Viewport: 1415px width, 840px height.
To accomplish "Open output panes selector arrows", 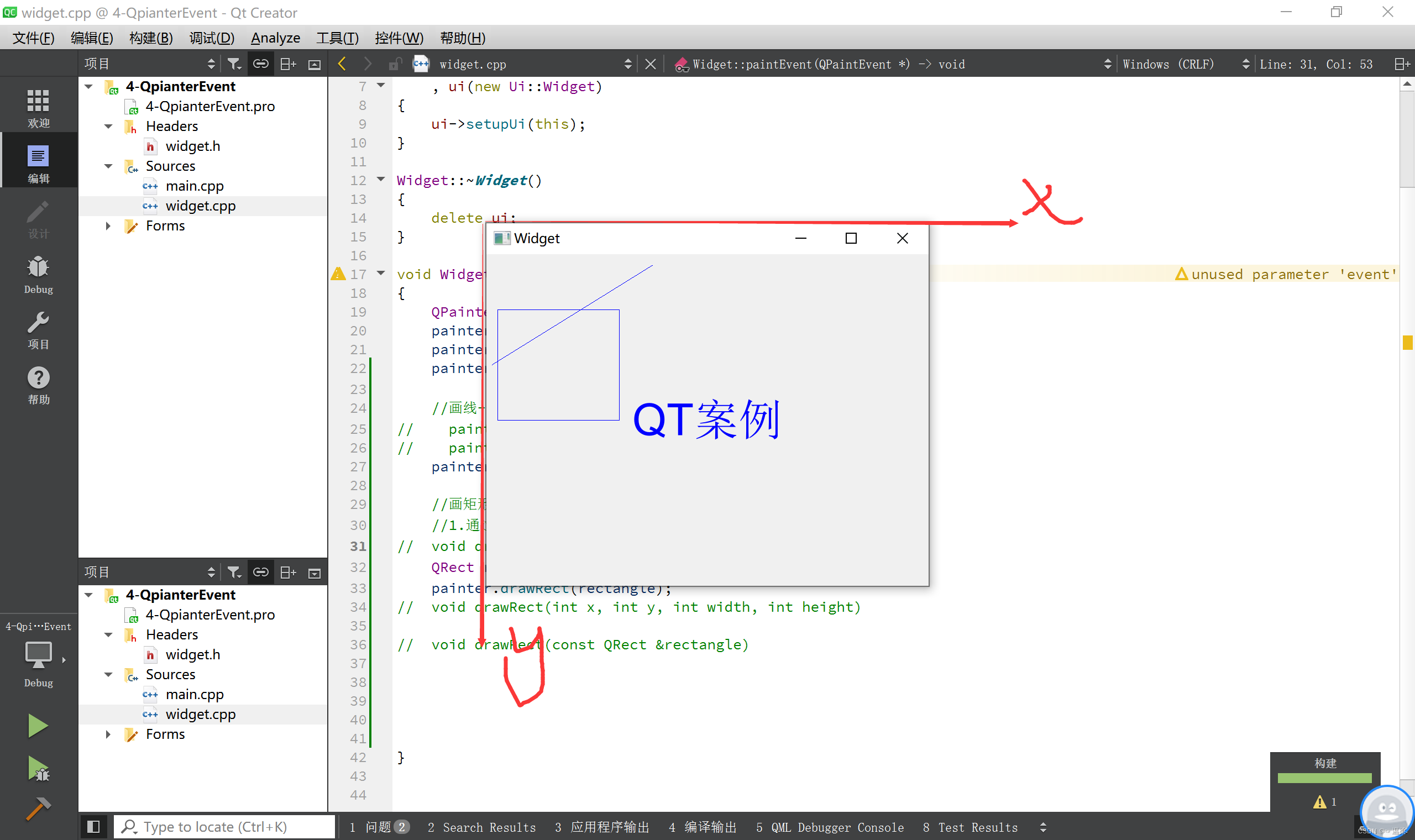I will 1043,827.
